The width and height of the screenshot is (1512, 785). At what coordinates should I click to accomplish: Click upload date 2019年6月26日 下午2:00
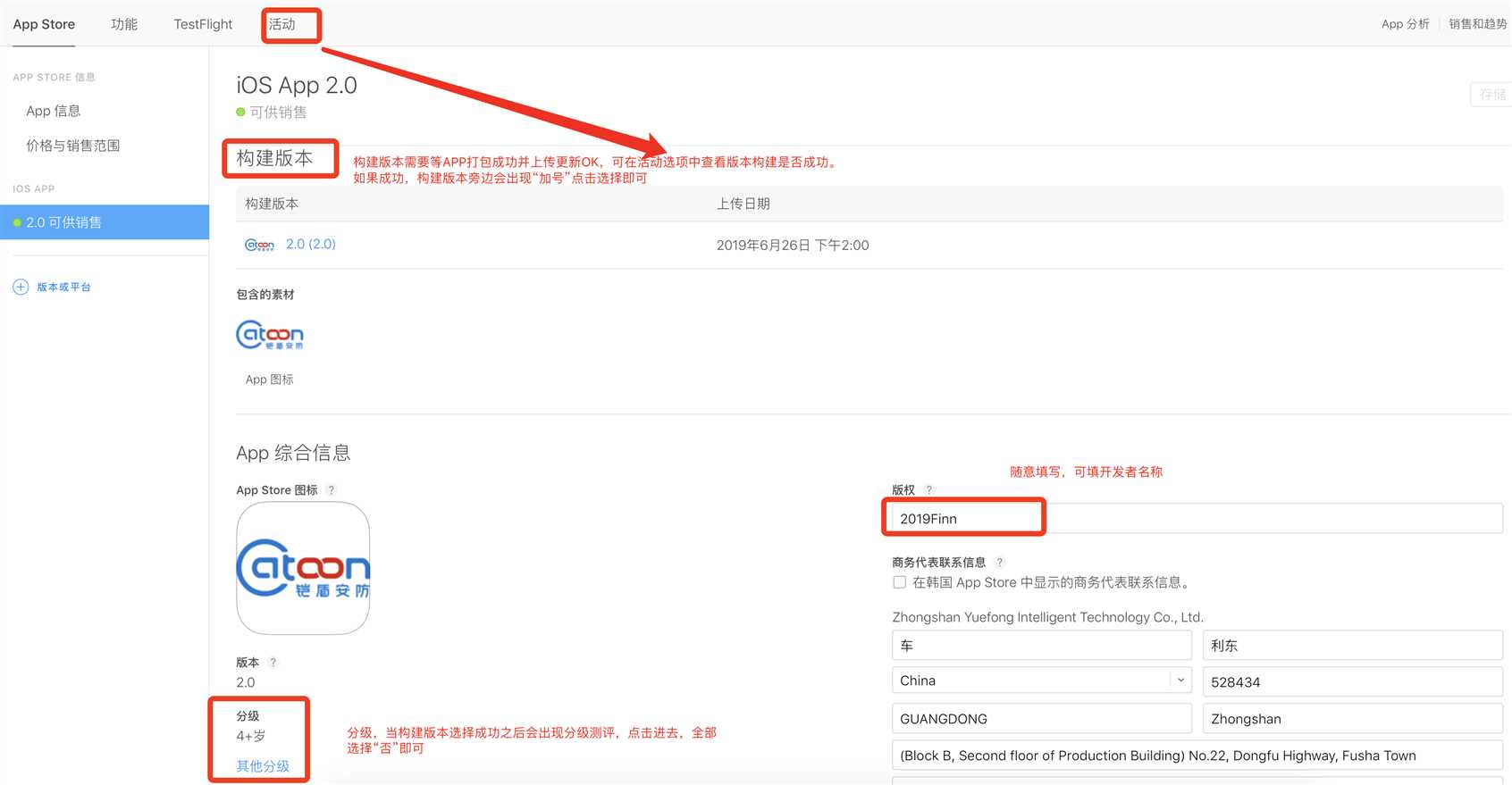[793, 245]
